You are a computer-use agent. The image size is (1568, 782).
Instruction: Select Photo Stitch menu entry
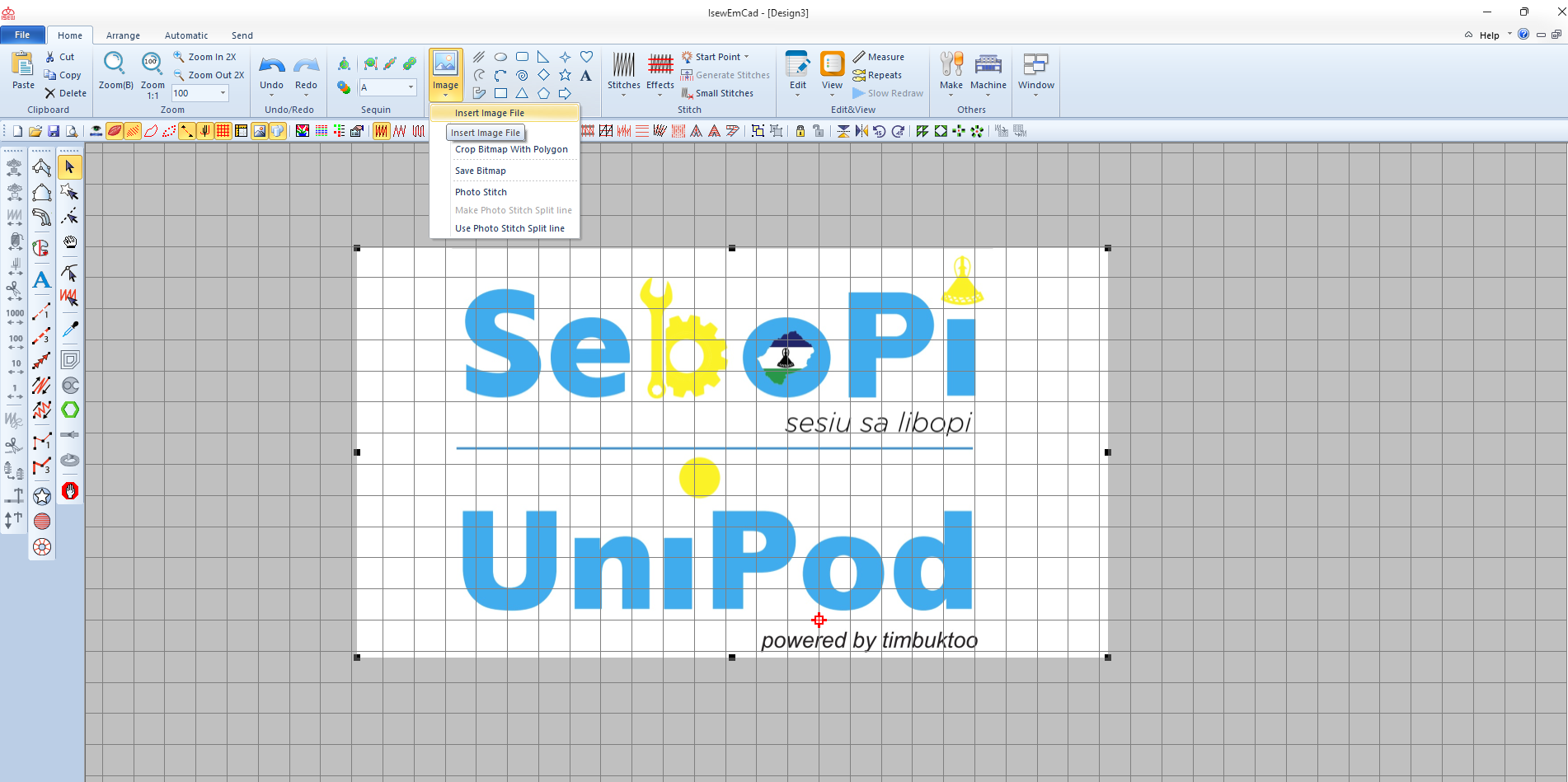coord(481,192)
